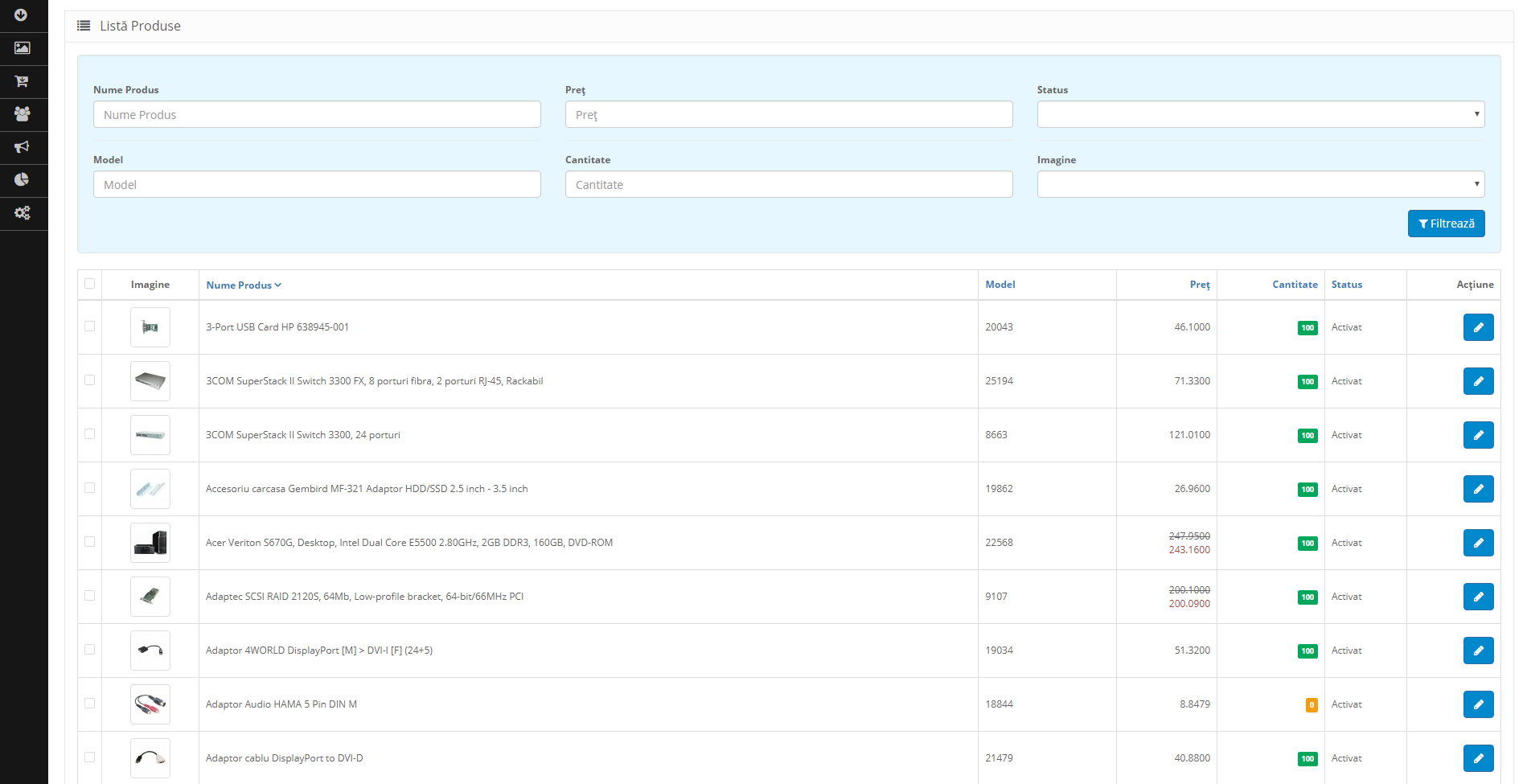
Task: Sort by Nume Produs column header
Action: 243,285
